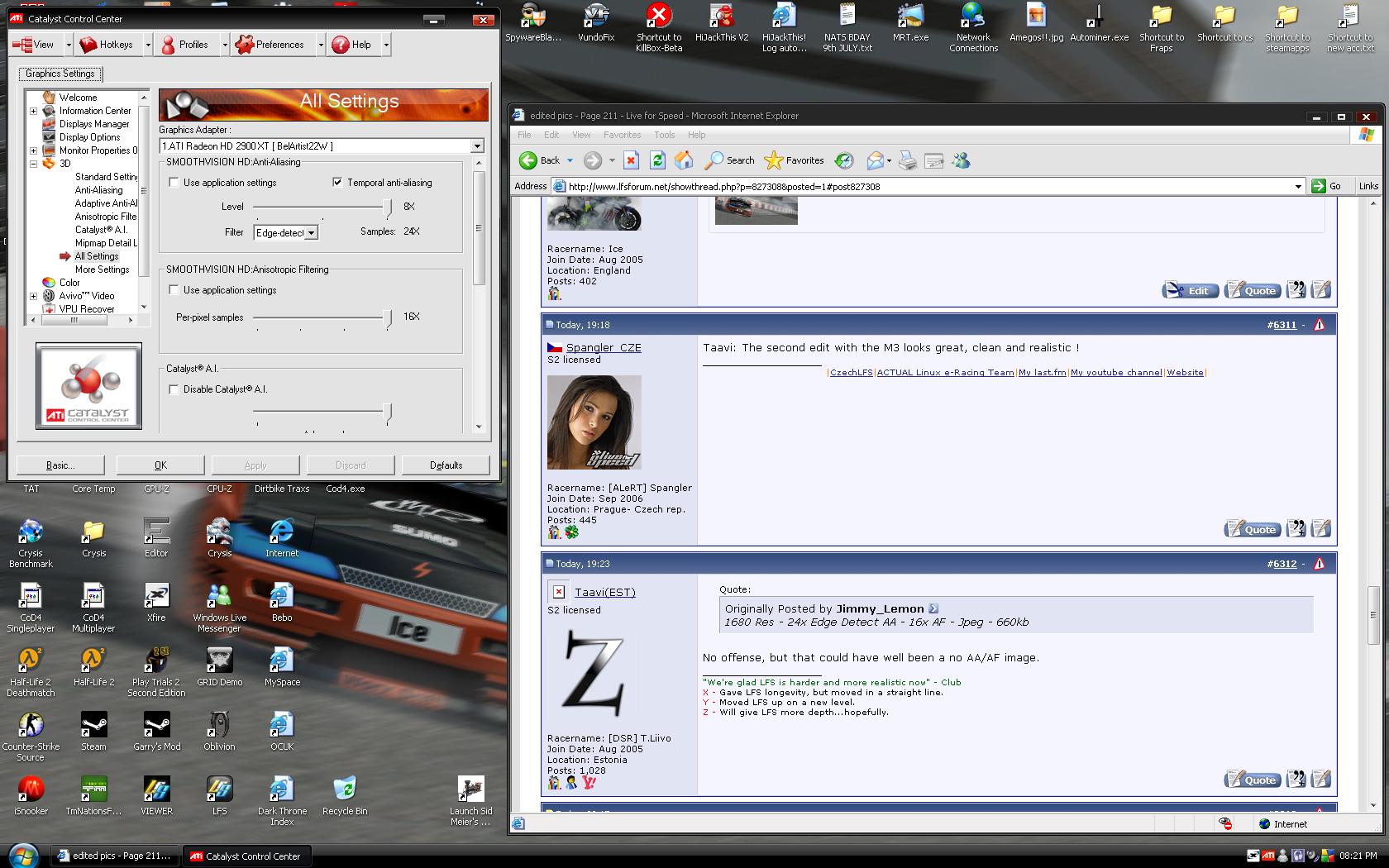Click the Recycle Bin desktop icon

345,795
